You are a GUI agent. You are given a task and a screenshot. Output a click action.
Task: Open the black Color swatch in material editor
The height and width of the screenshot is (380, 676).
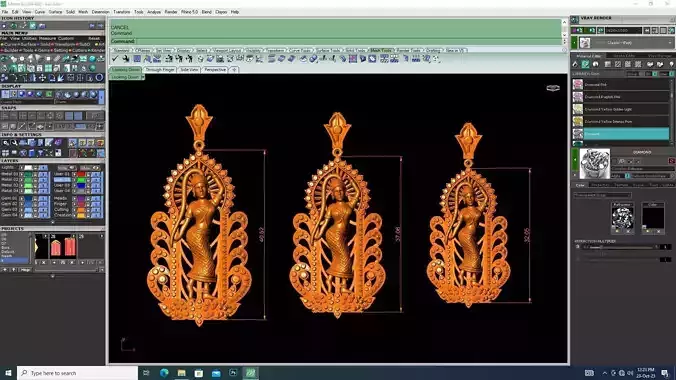[x=653, y=218]
